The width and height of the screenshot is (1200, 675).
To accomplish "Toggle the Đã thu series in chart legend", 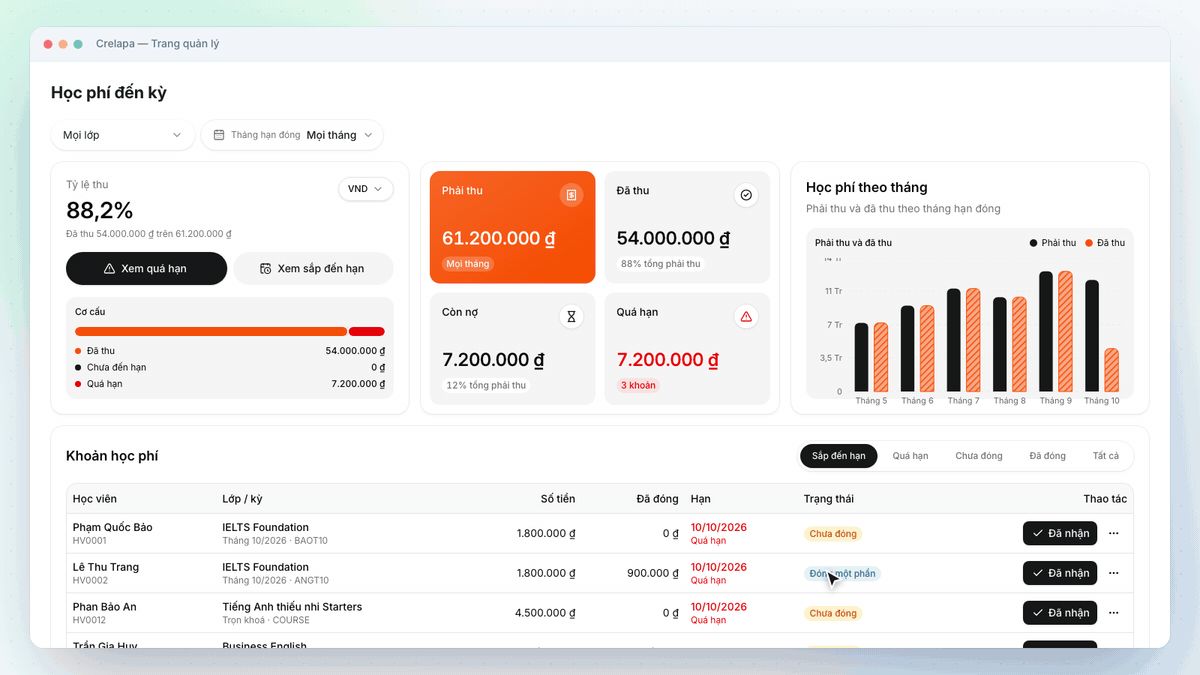I will [1105, 243].
